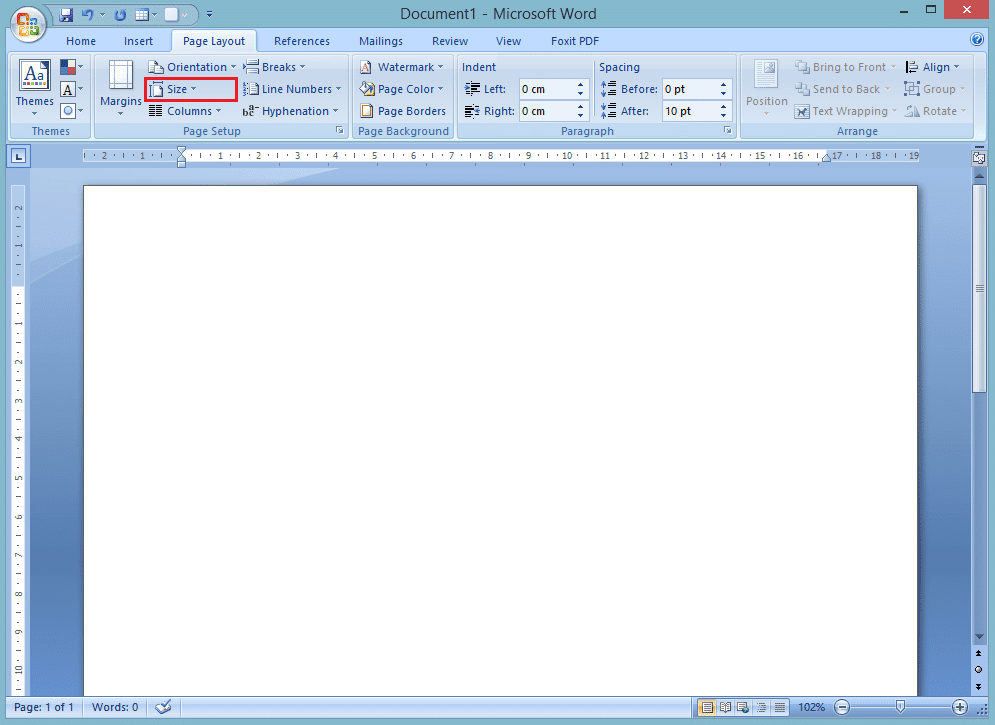Switch to the View tab
Screen dimensions: 995x725
[508, 41]
